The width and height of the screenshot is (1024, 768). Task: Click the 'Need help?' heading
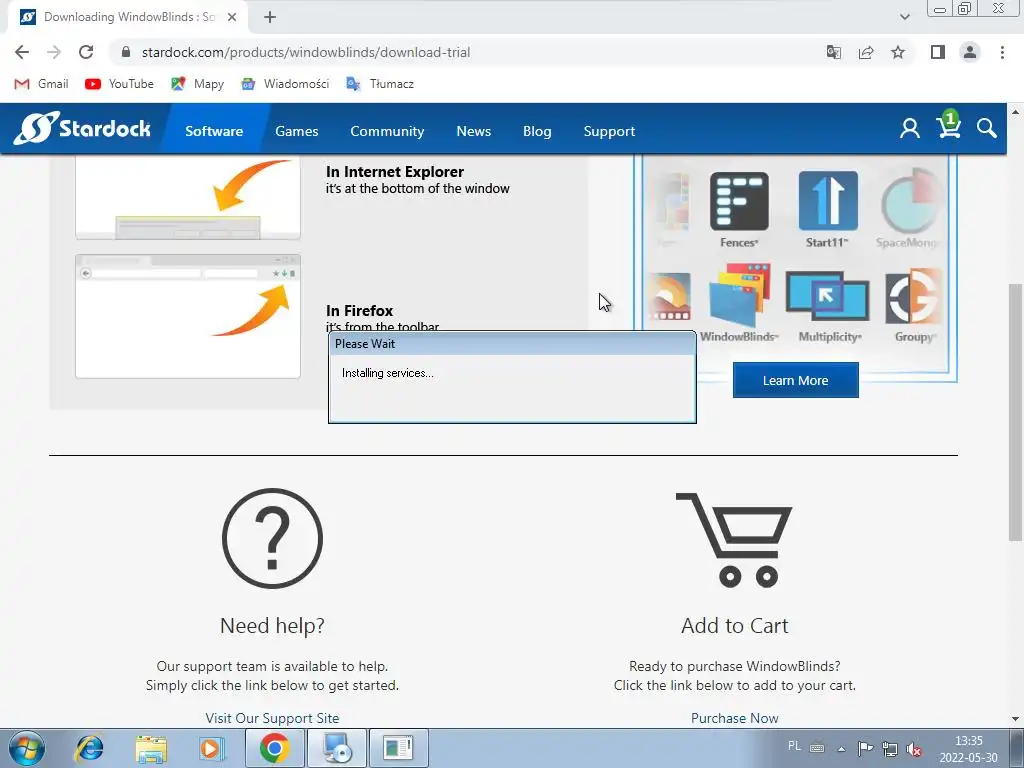click(272, 626)
